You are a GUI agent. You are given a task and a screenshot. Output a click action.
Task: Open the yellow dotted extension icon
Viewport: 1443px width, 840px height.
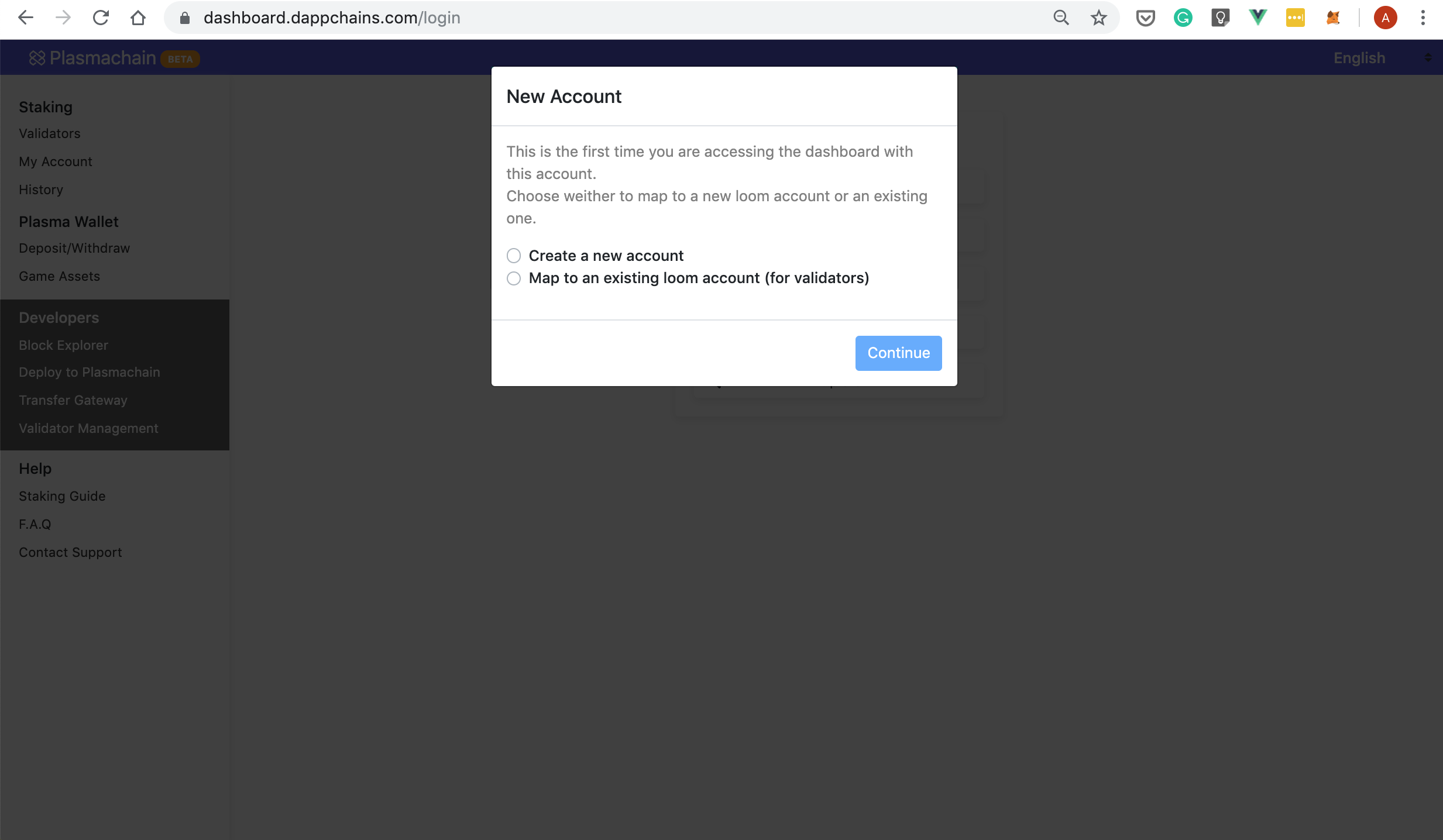point(1295,18)
